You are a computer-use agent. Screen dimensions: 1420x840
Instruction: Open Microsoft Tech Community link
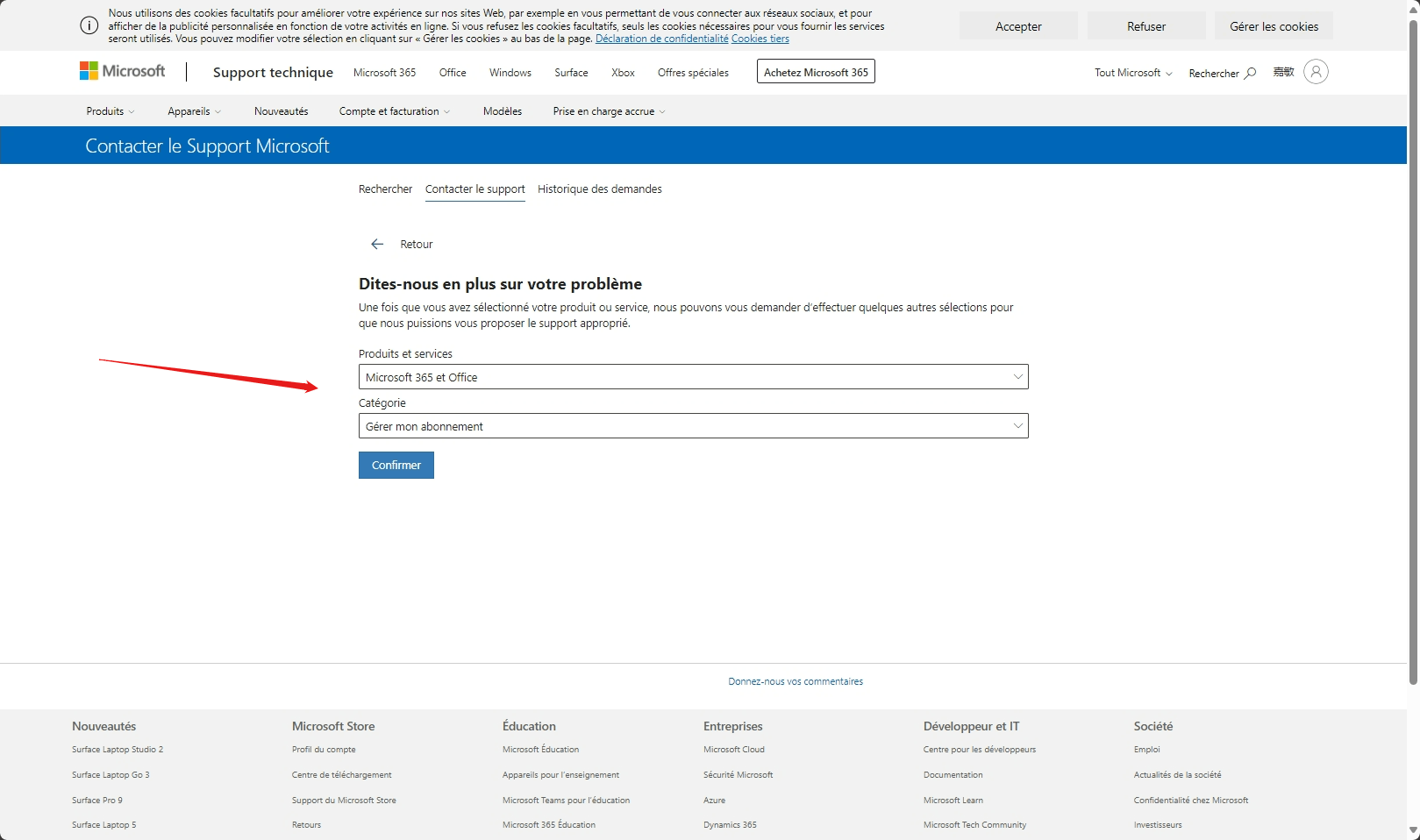[x=974, y=825]
